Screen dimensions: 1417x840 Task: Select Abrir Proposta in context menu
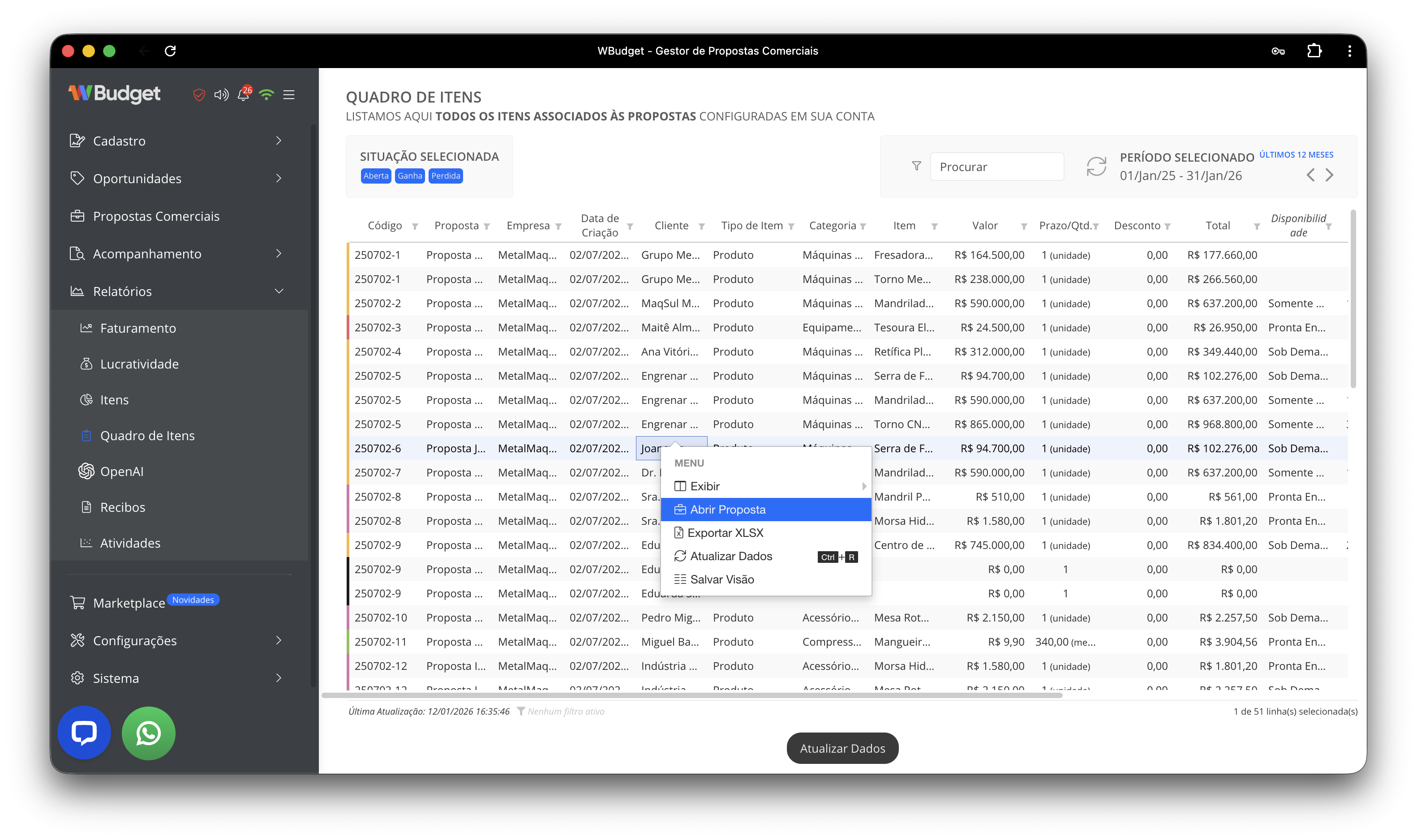(x=727, y=510)
